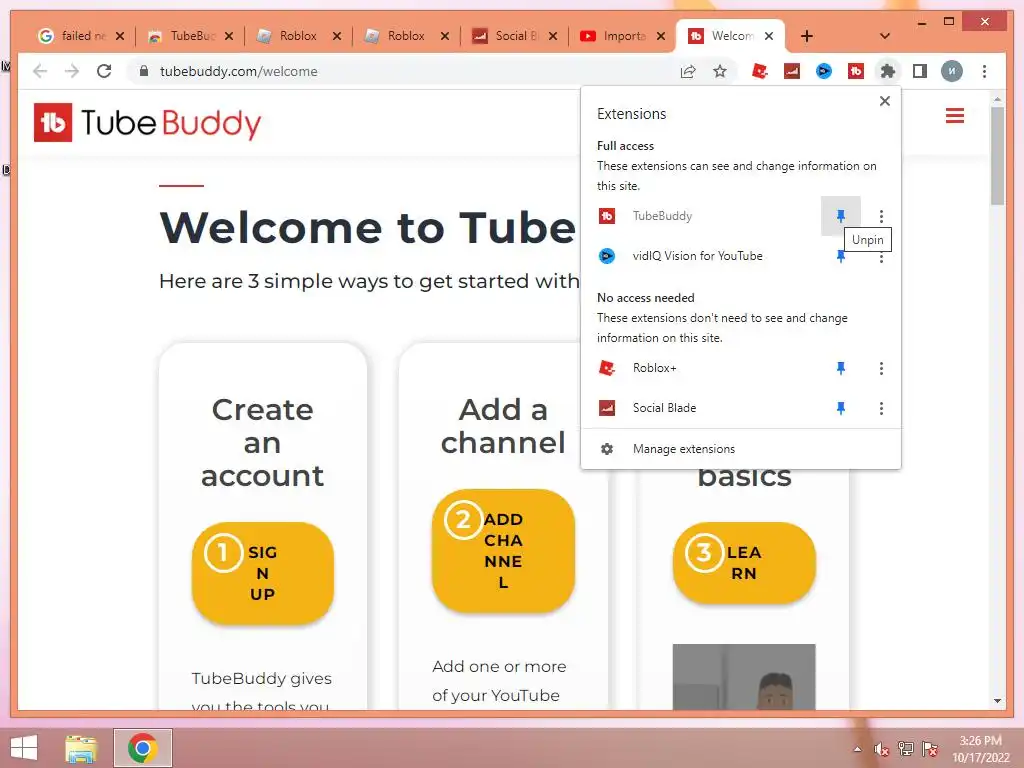Unpin the Roblox+ extension
Screen dimensions: 1024x768
[840, 368]
